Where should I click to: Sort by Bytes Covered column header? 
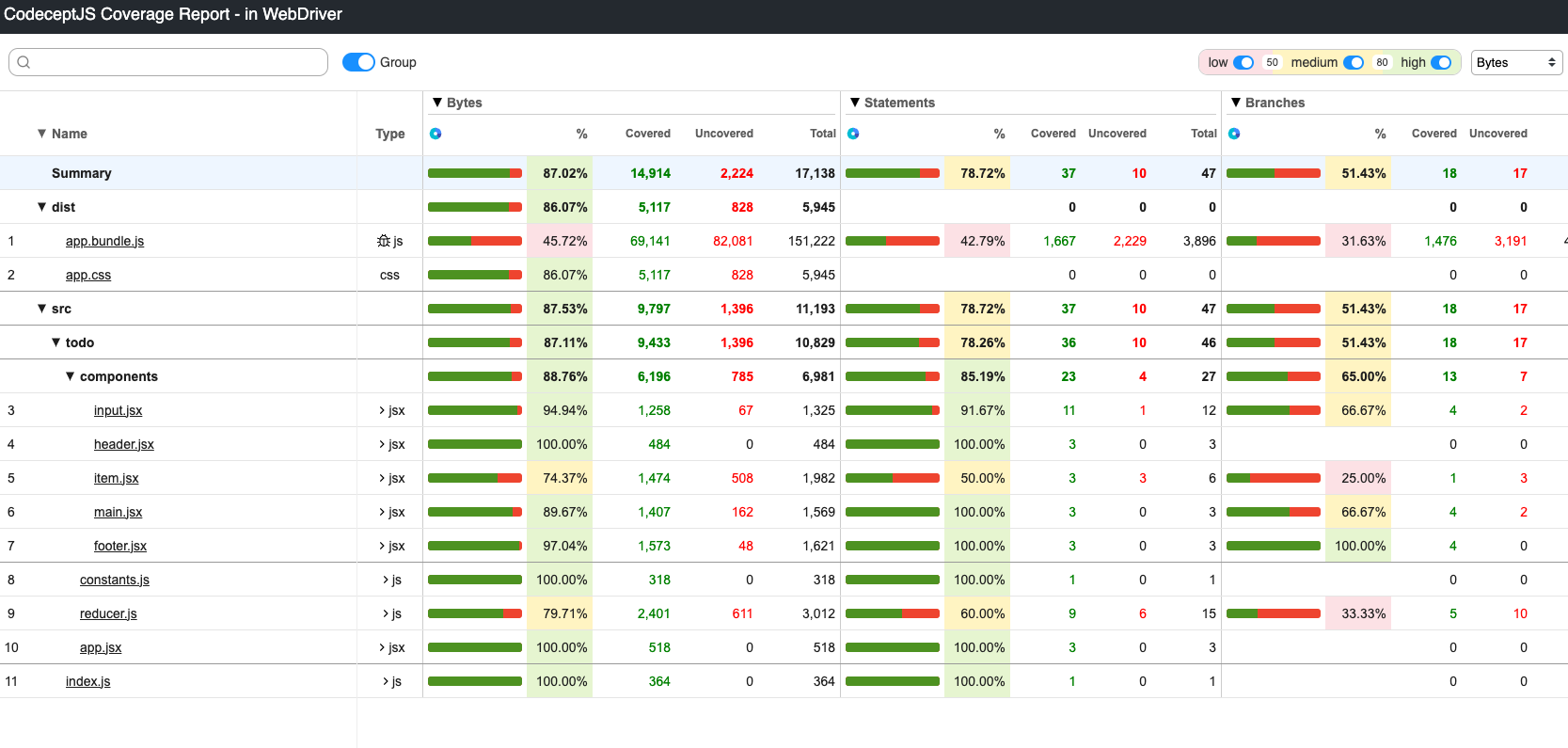648,134
